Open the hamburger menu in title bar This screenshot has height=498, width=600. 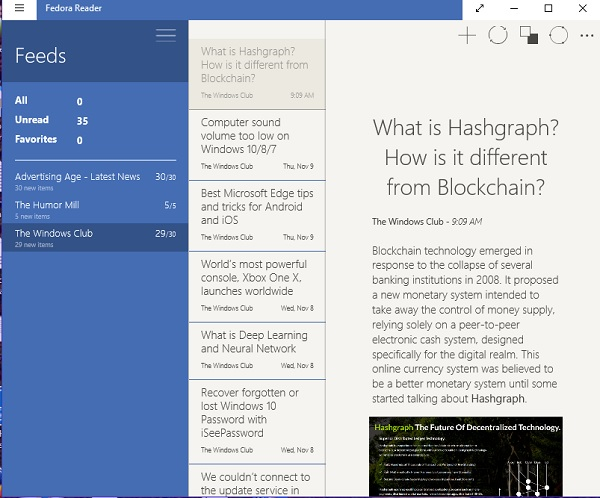click(20, 9)
